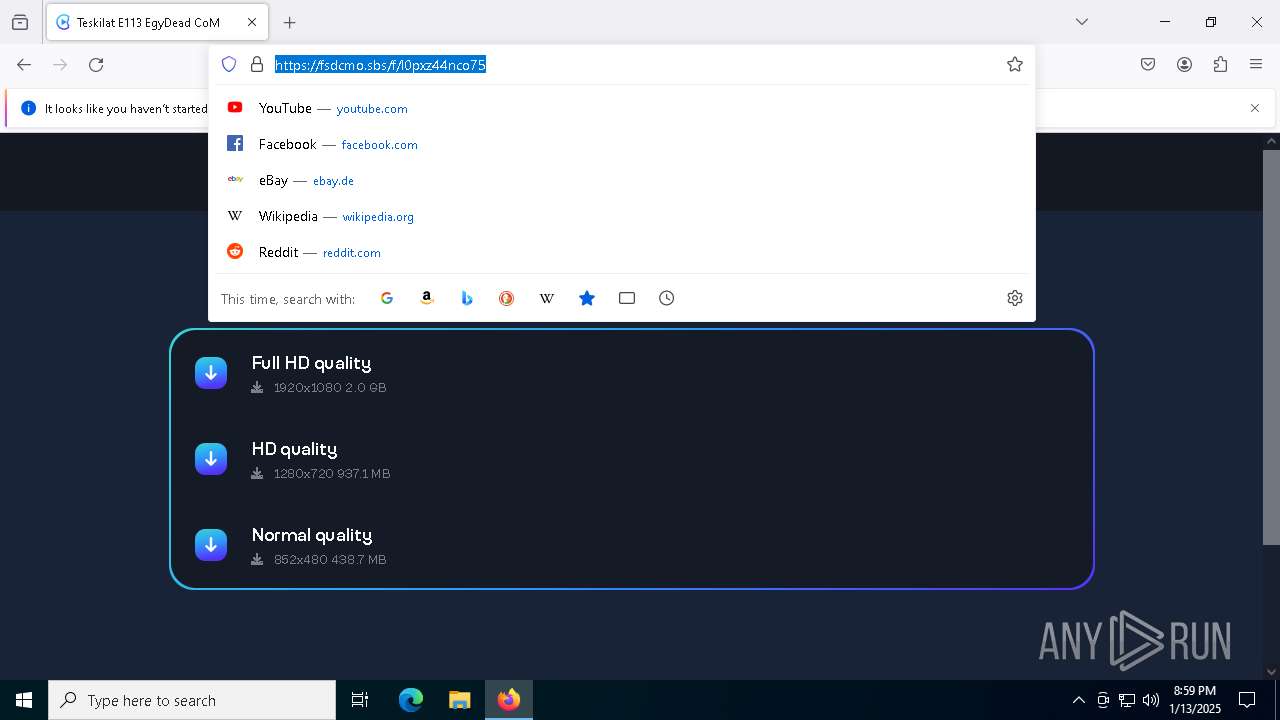Click the HD quality title

pos(294,449)
